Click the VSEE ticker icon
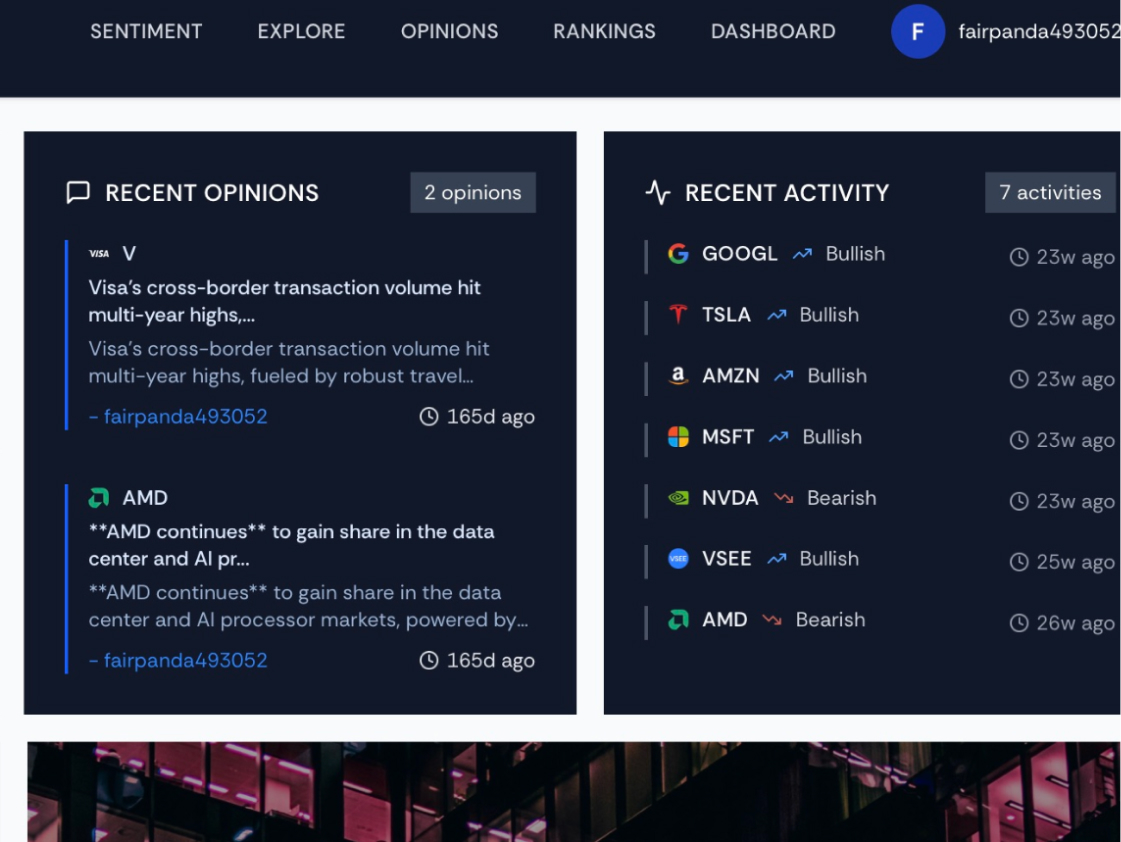 pyautogui.click(x=679, y=559)
